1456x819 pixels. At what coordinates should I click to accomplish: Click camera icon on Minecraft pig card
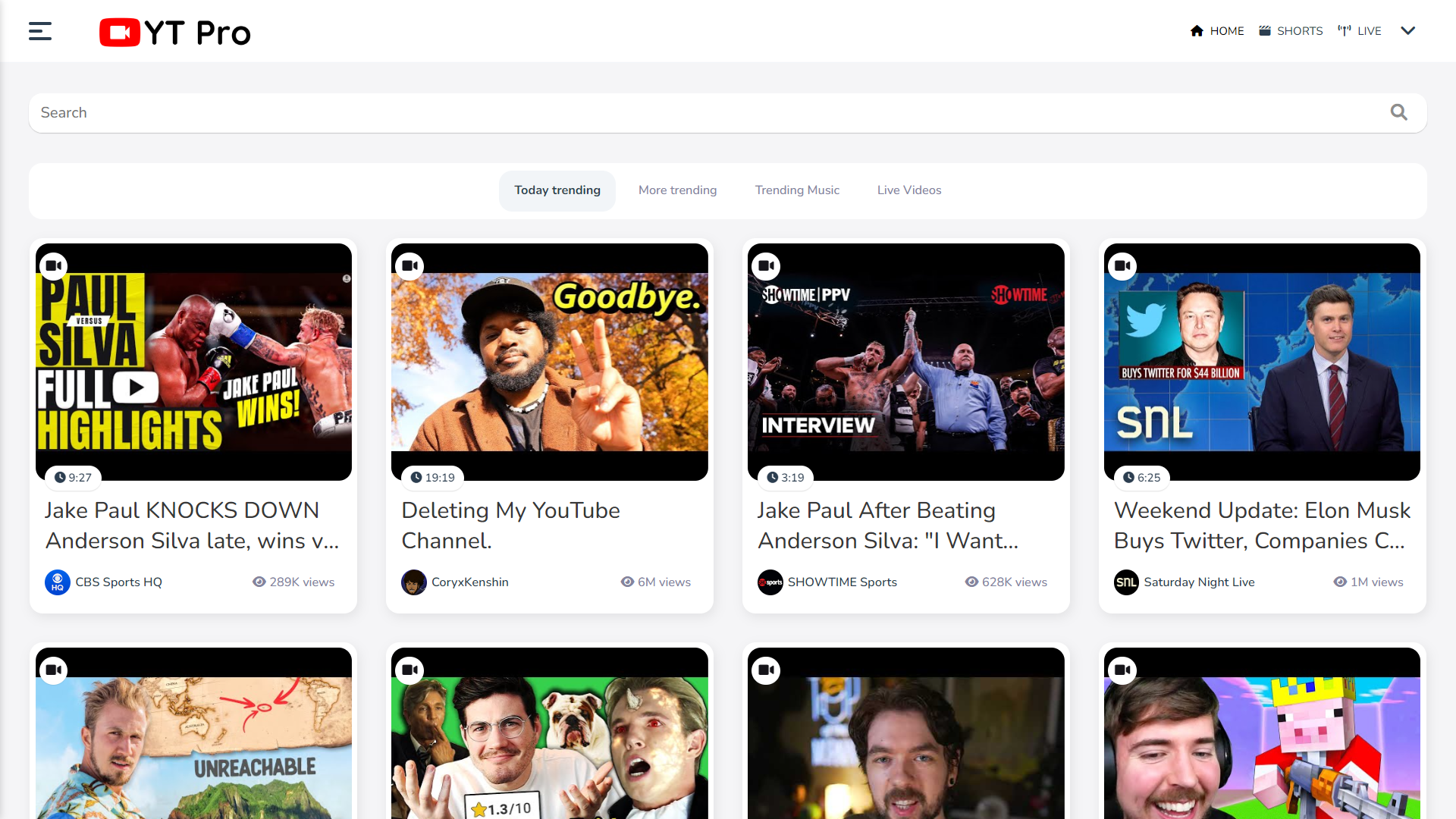(x=1123, y=670)
